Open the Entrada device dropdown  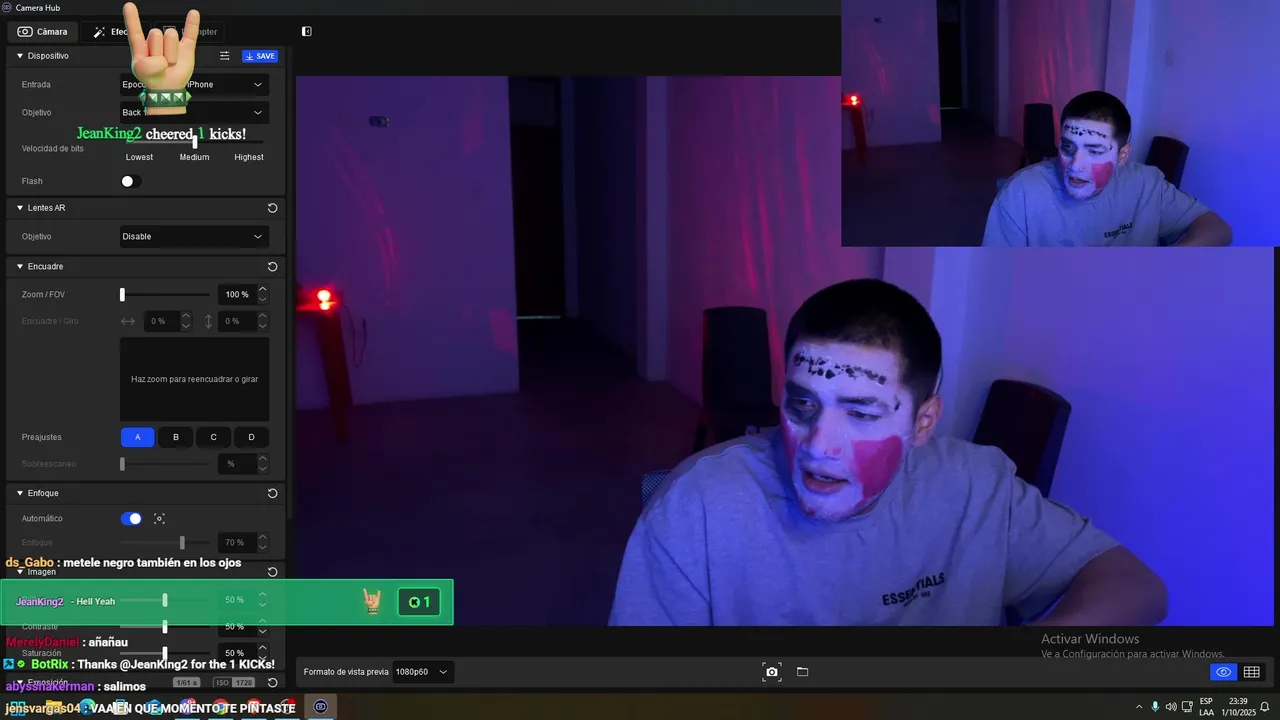pos(194,85)
